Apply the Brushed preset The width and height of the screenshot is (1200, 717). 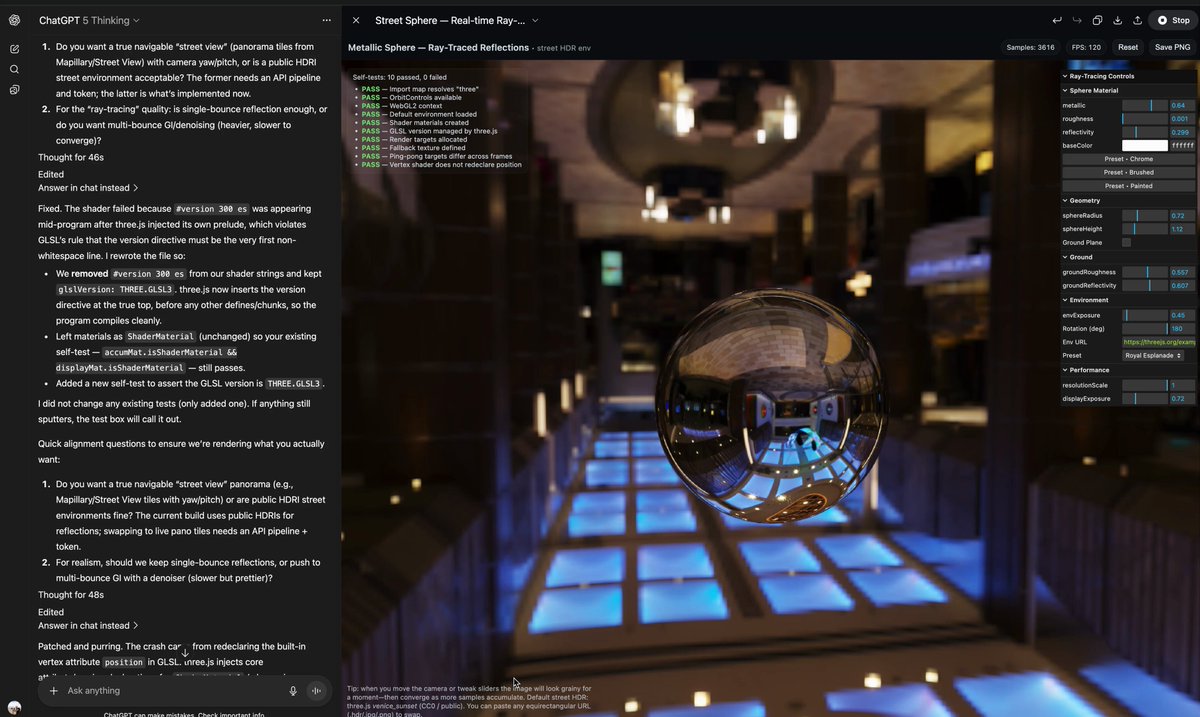[x=1128, y=172]
